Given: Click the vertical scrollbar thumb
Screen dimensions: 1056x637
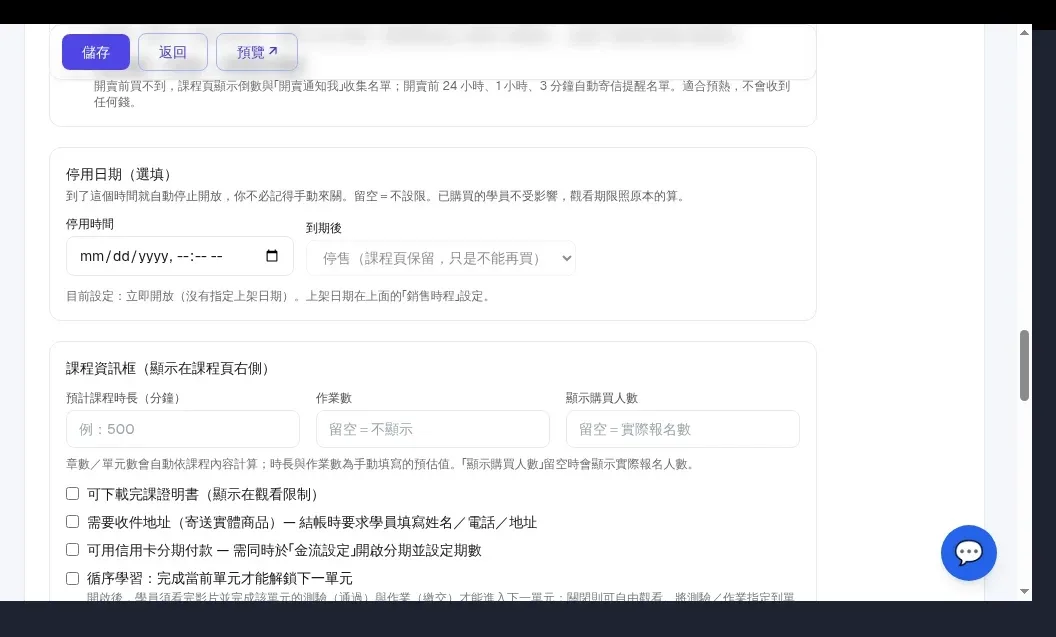Looking at the screenshot, I should tap(1024, 366).
